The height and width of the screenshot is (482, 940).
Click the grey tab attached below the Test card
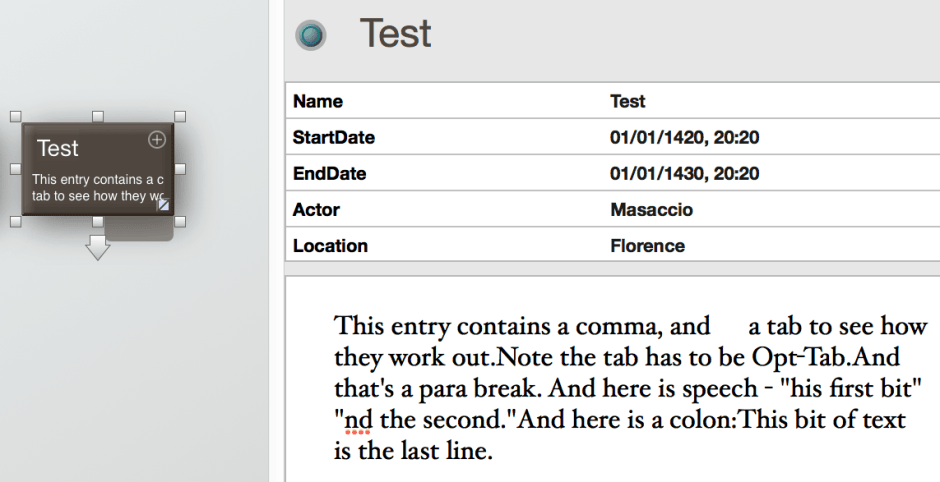point(140,231)
